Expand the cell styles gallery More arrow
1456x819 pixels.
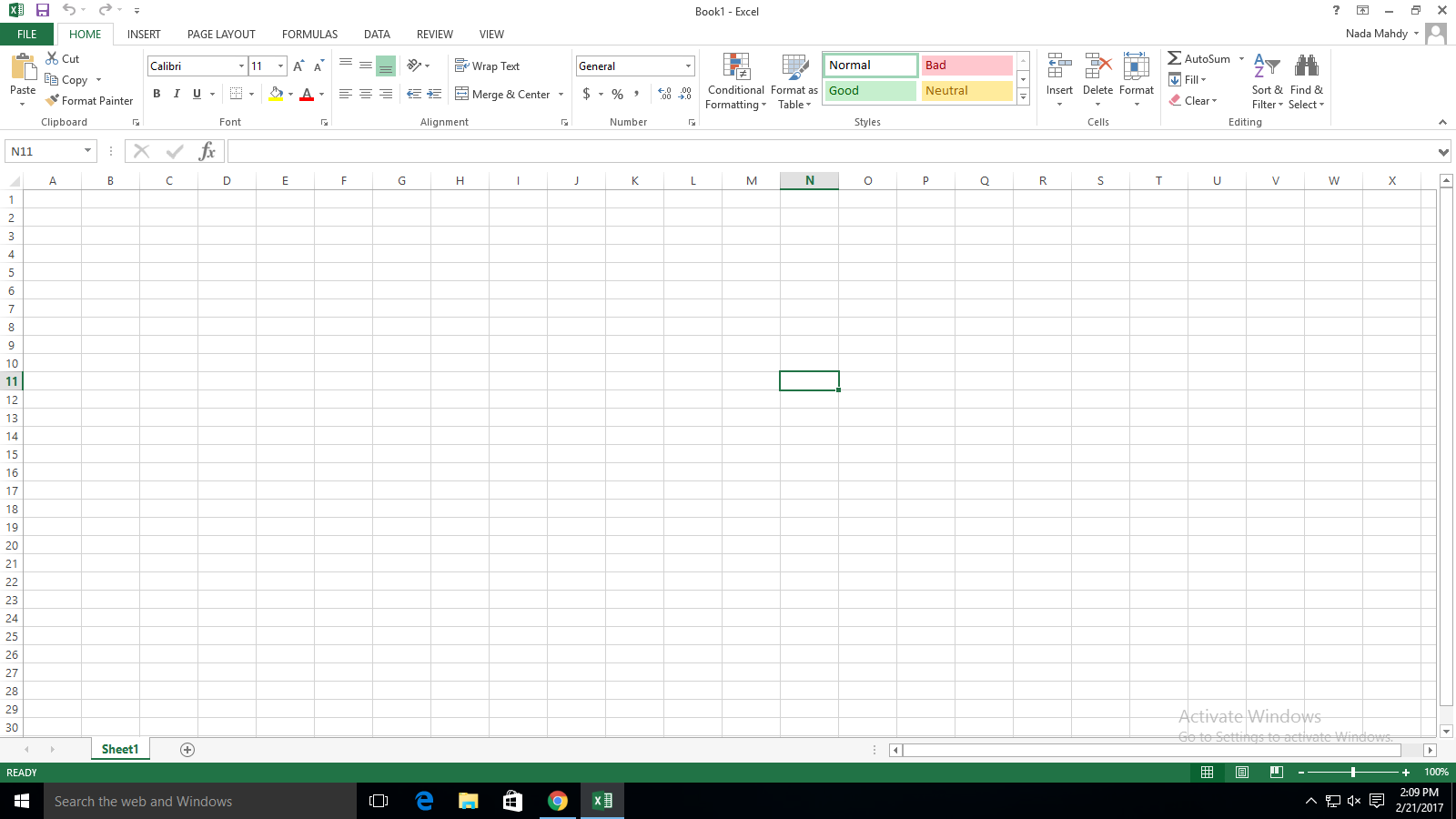click(x=1023, y=97)
